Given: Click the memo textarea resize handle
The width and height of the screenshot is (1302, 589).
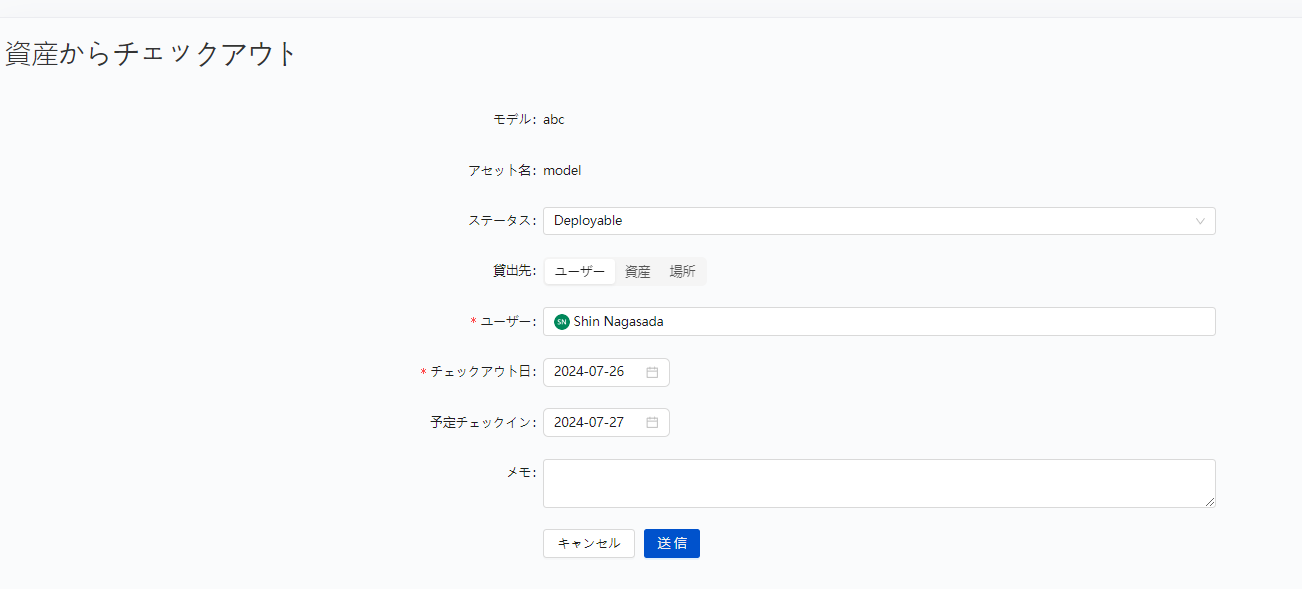Looking at the screenshot, I should click(1210, 502).
